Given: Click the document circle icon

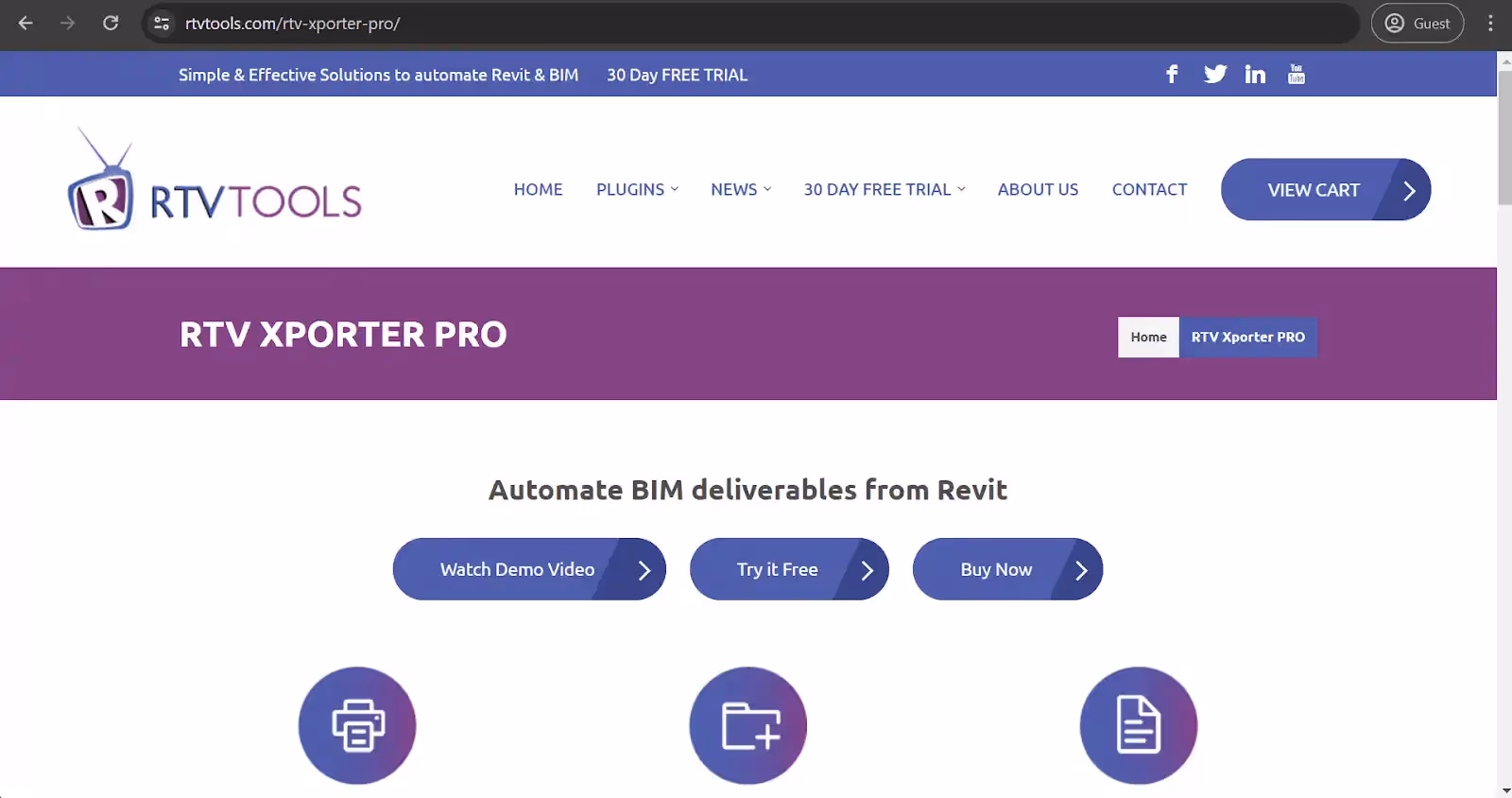Looking at the screenshot, I should click(1139, 725).
